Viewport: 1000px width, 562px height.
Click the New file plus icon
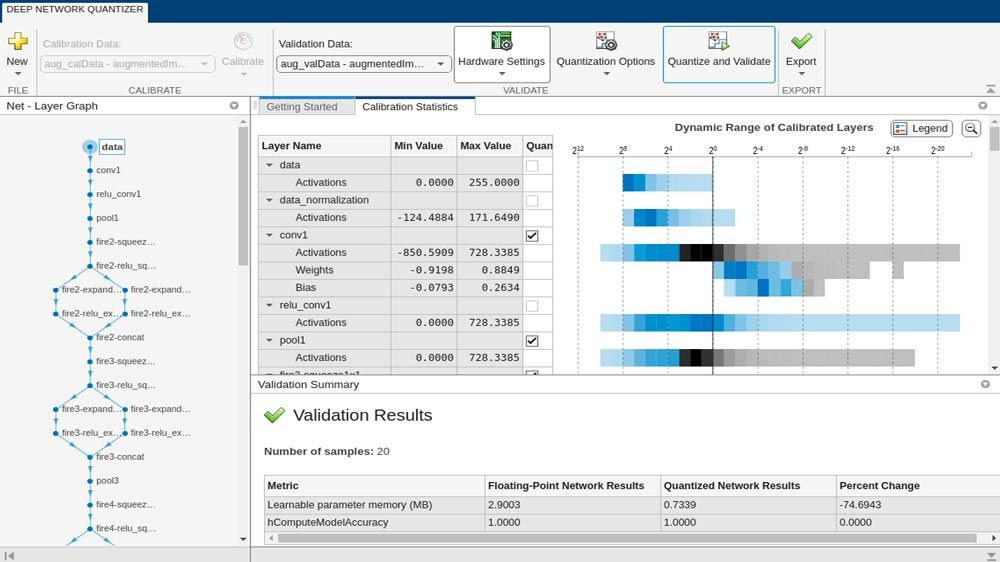click(x=17, y=41)
